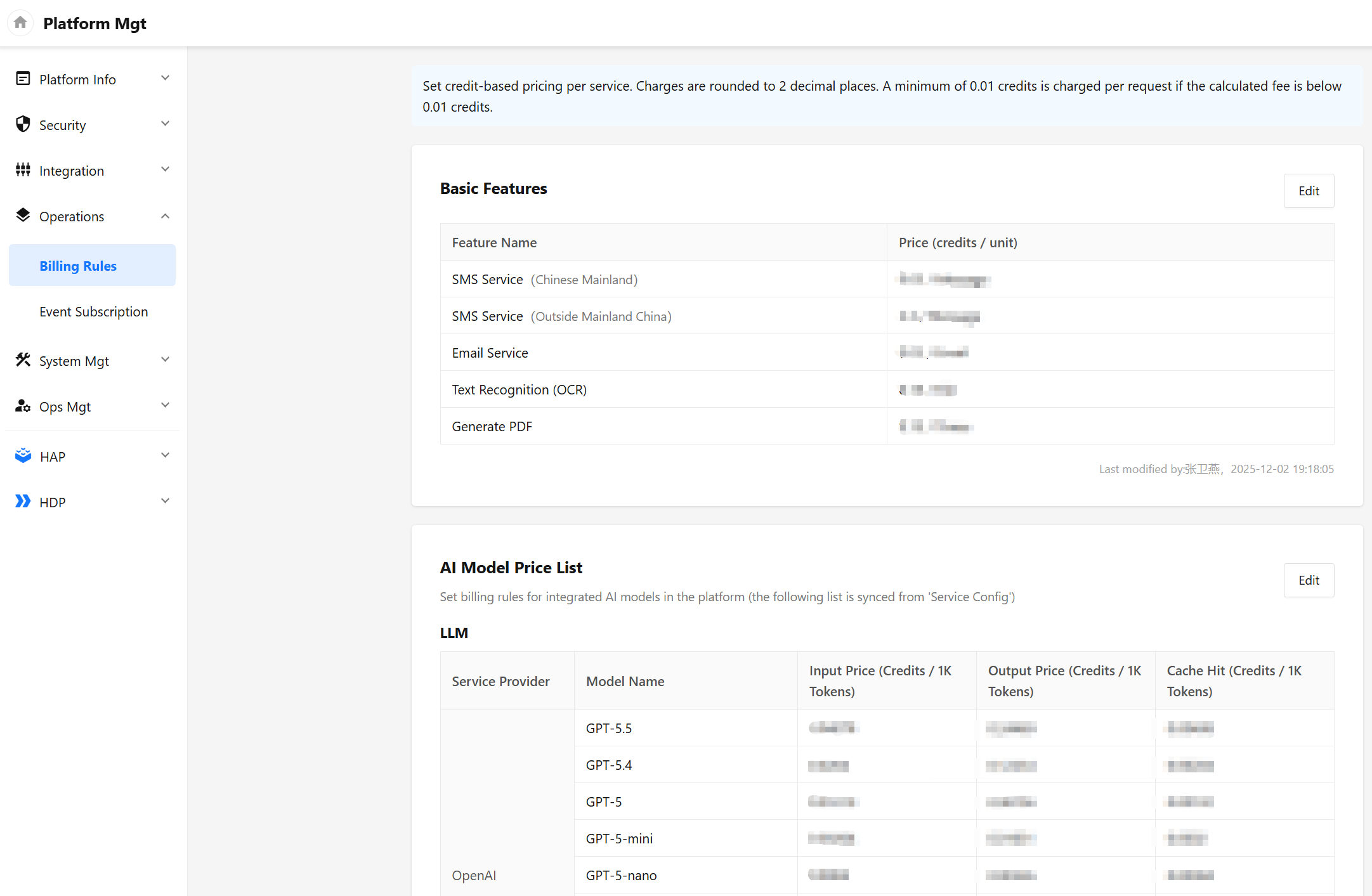Screen dimensions: 1372x896
Task: Expand the Ops Mgt chevron
Action: coord(166,405)
